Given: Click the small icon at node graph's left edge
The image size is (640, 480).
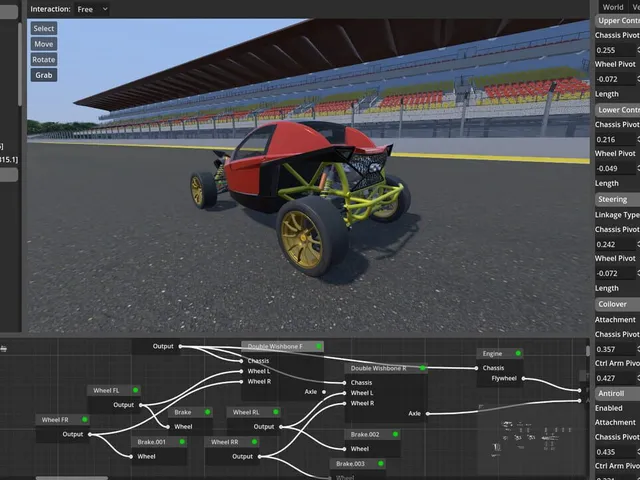Looking at the screenshot, I should coord(4,349).
